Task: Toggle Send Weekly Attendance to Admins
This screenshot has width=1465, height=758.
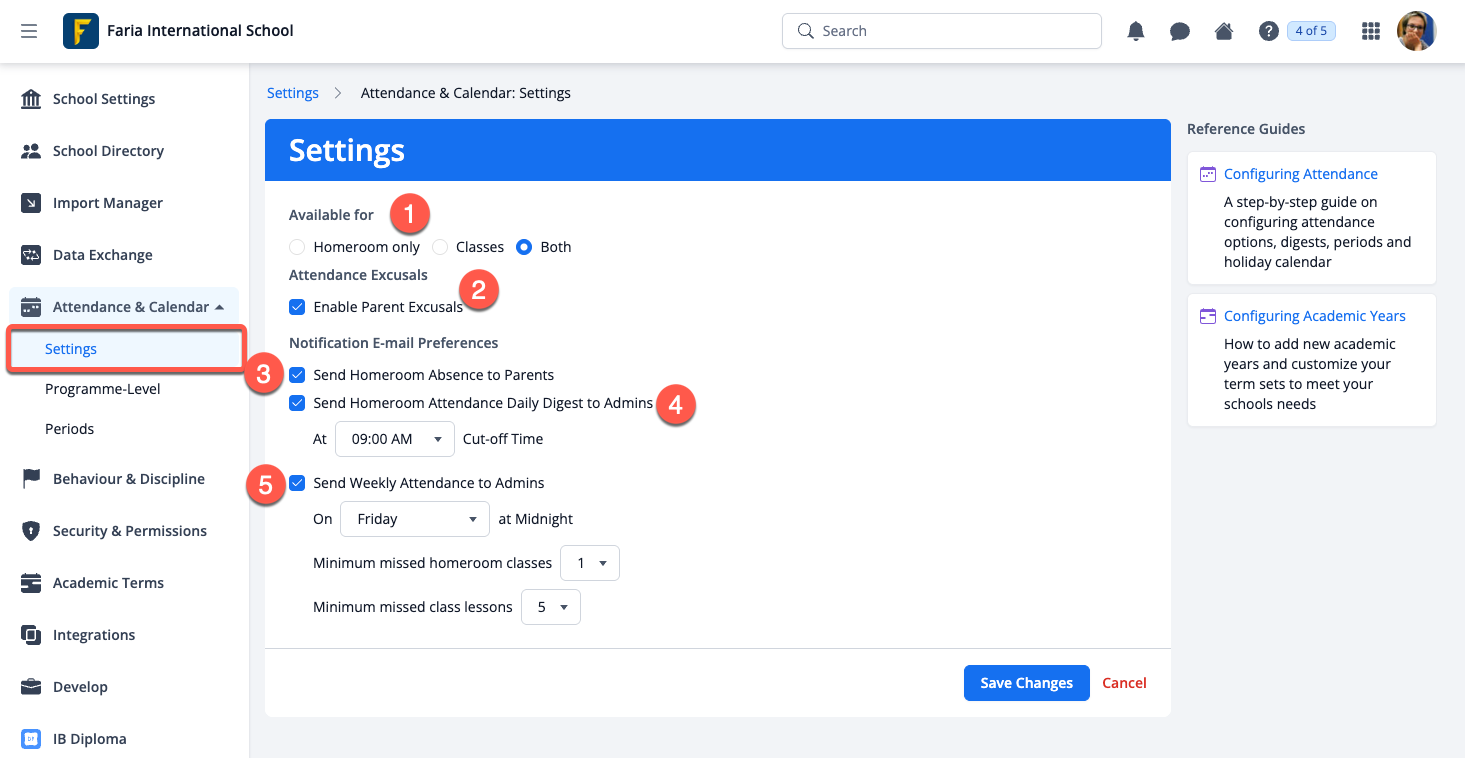Action: [297, 483]
